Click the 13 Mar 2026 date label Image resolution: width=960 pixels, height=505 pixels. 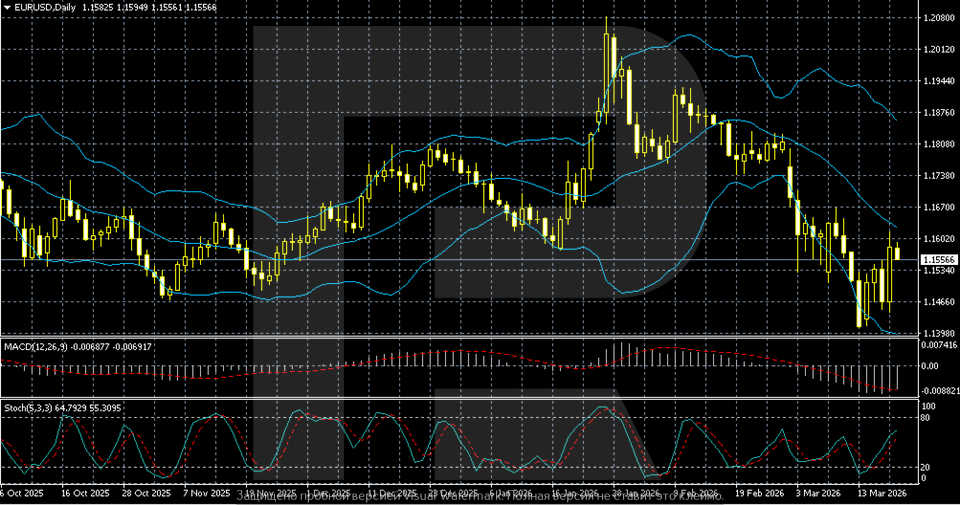pyautogui.click(x=882, y=493)
